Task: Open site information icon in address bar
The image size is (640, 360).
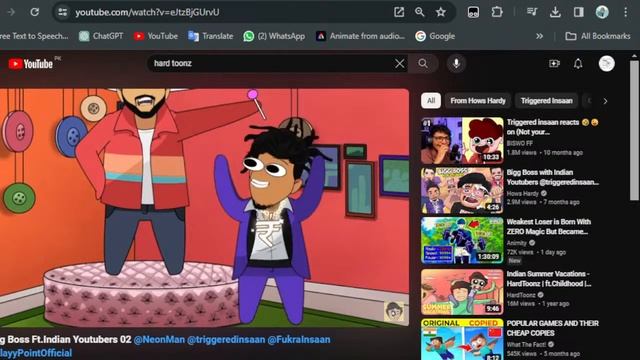Action: click(x=62, y=12)
